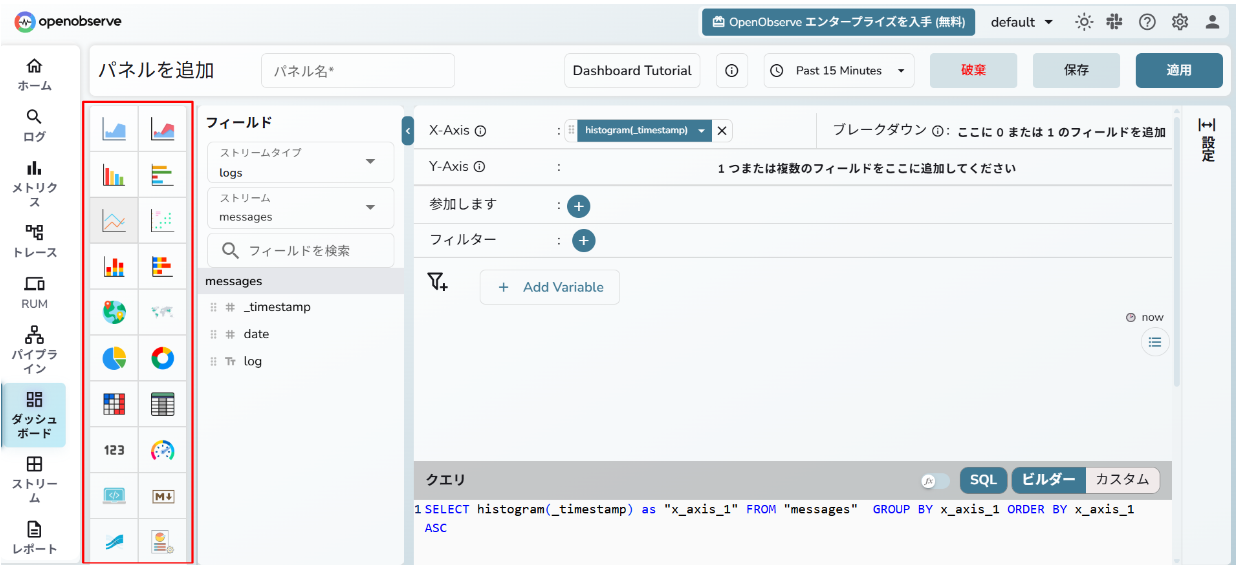Collapse the field list panel chevron

pos(408,131)
